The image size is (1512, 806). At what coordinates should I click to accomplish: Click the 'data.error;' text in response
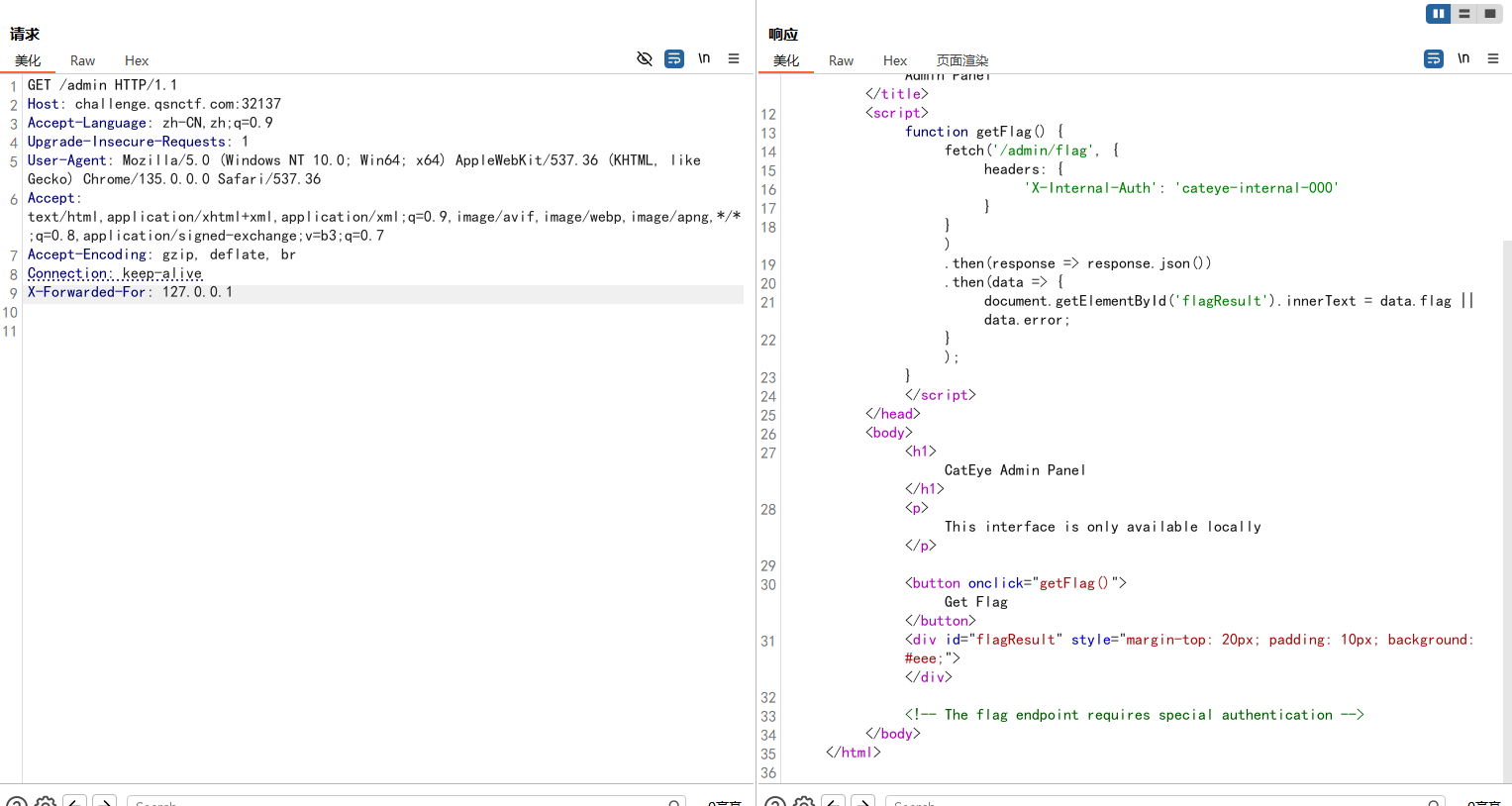tap(1027, 320)
